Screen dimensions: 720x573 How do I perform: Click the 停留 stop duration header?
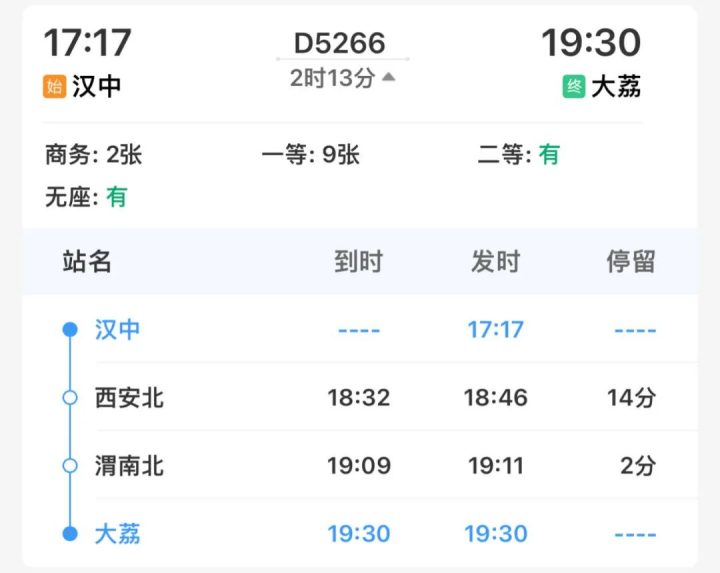tap(631, 262)
